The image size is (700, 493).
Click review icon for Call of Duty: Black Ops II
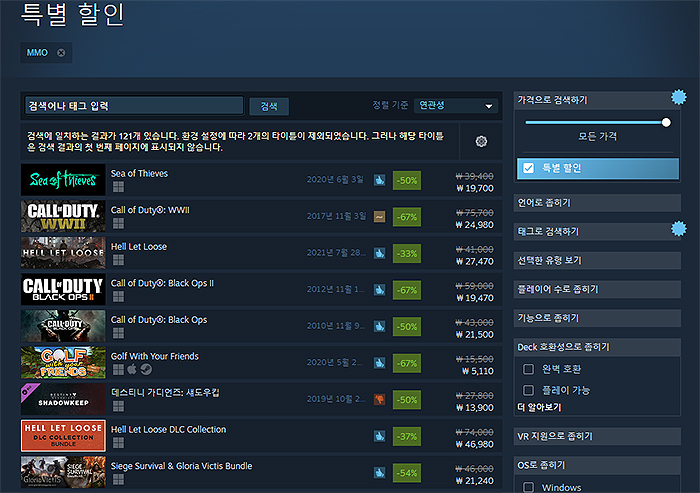[379, 290]
